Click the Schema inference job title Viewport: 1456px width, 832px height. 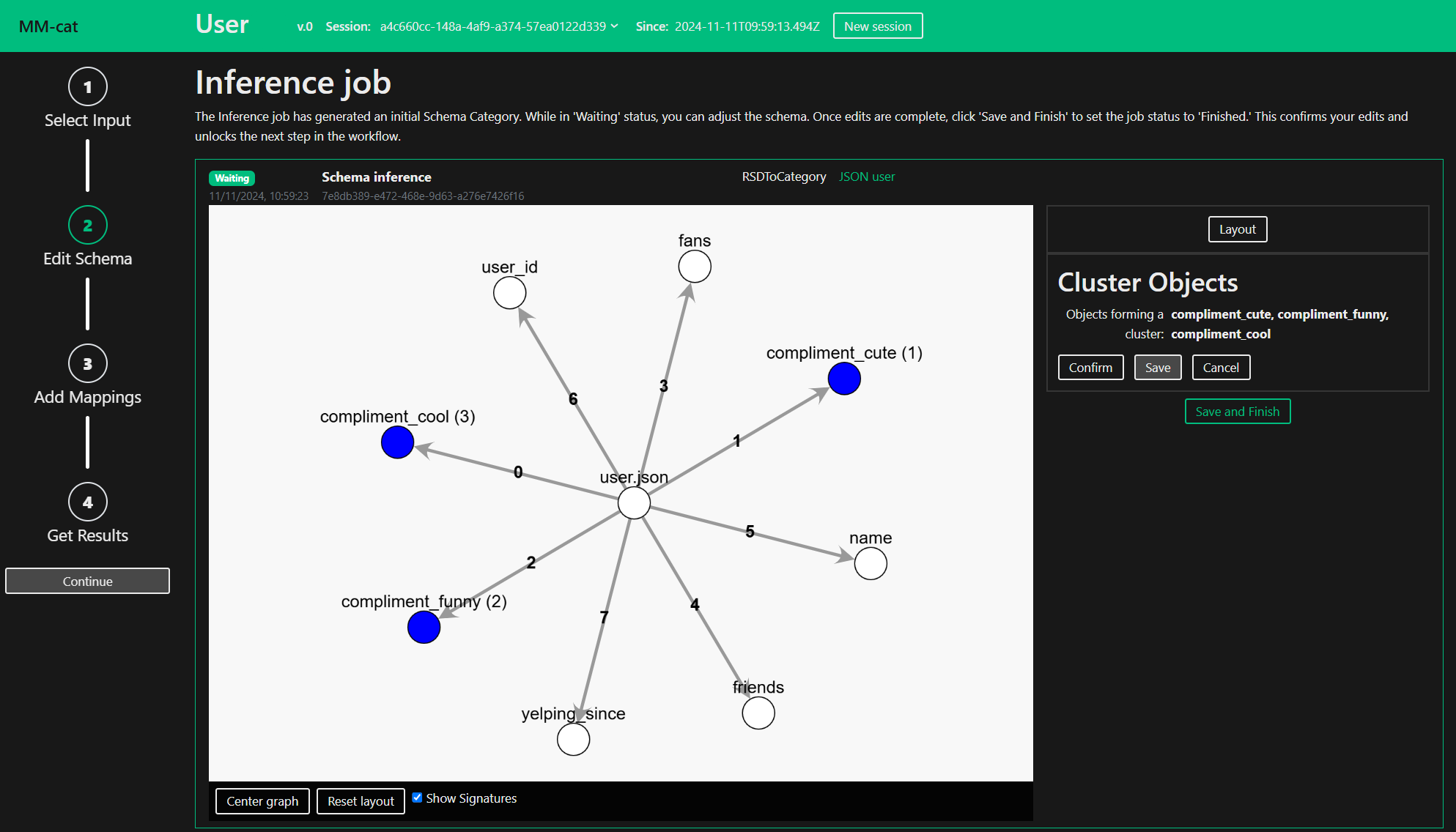pyautogui.click(x=377, y=177)
